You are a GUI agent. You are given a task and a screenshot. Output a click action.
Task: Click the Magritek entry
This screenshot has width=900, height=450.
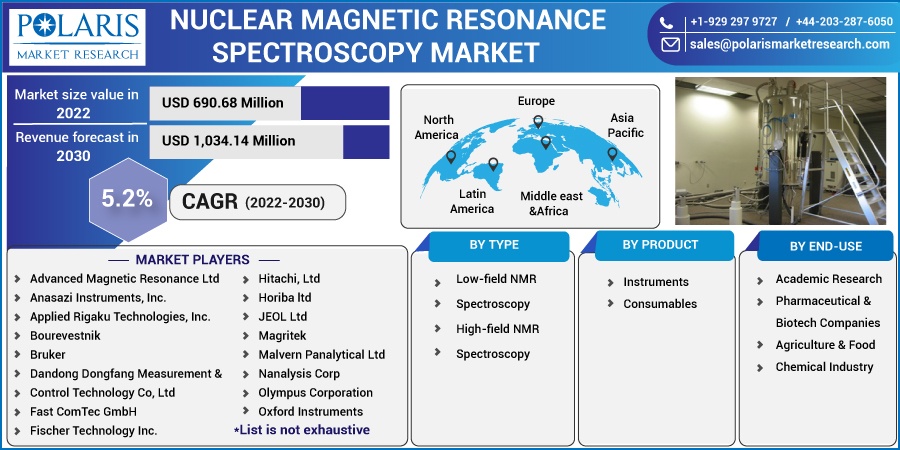[282, 335]
